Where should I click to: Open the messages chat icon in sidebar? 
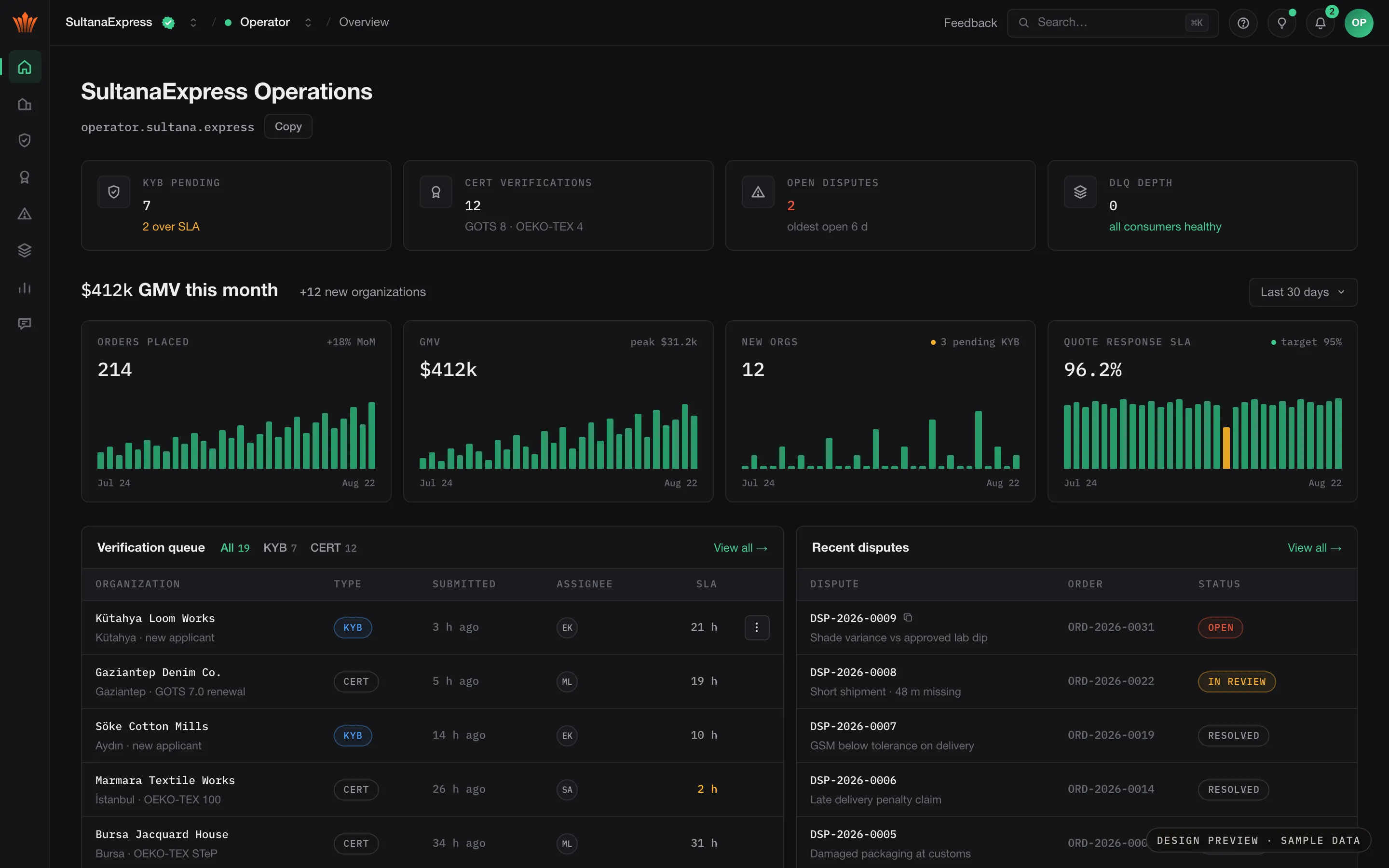click(25, 325)
